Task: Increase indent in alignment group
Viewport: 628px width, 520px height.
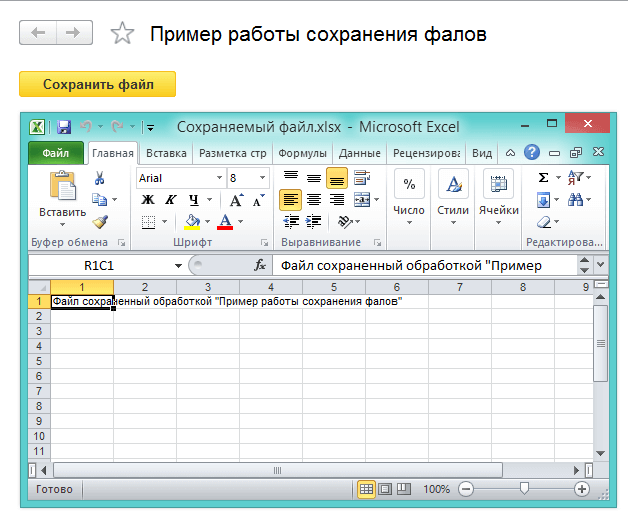Action: click(x=313, y=221)
